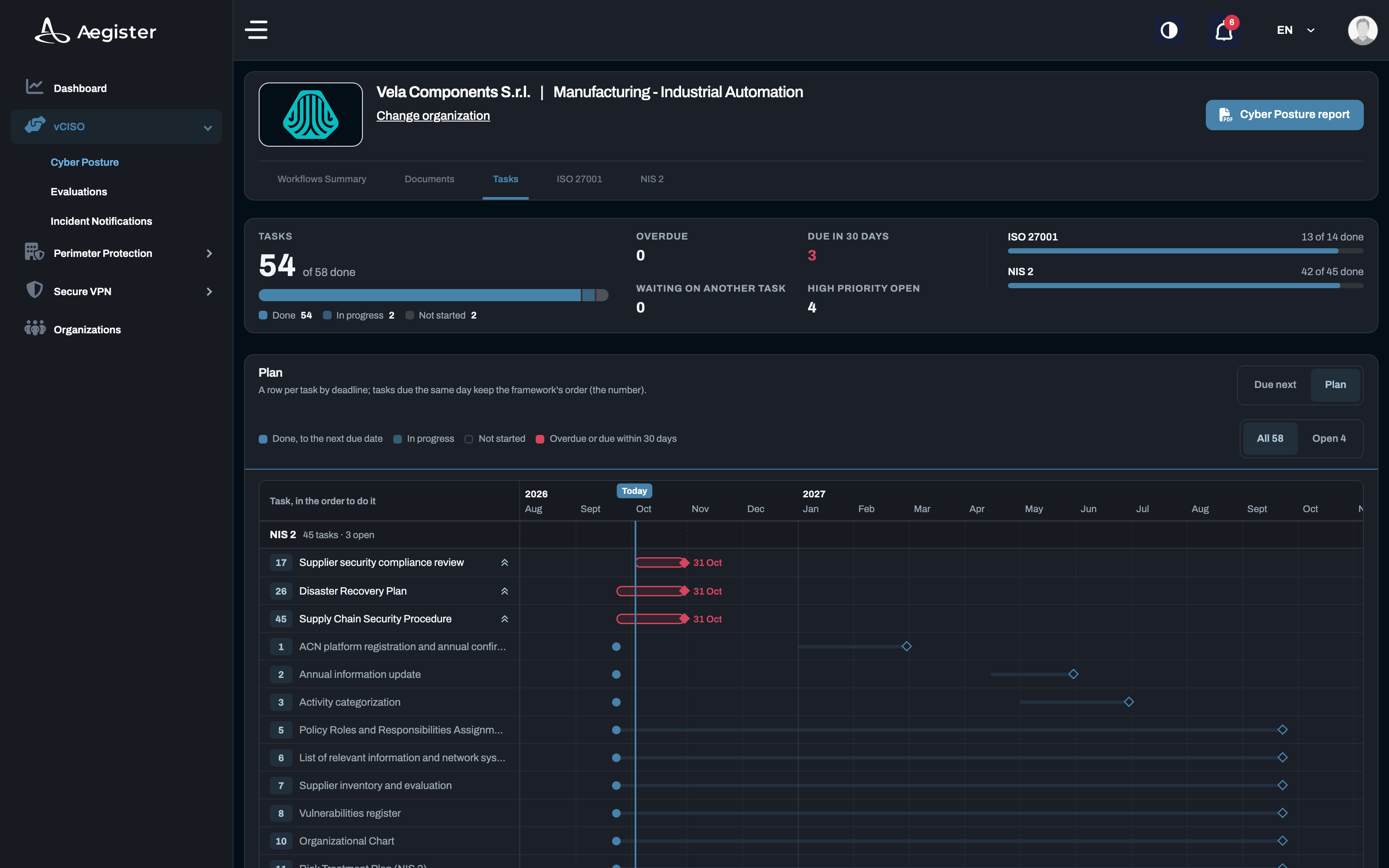Open the Documents tab

[429, 179]
